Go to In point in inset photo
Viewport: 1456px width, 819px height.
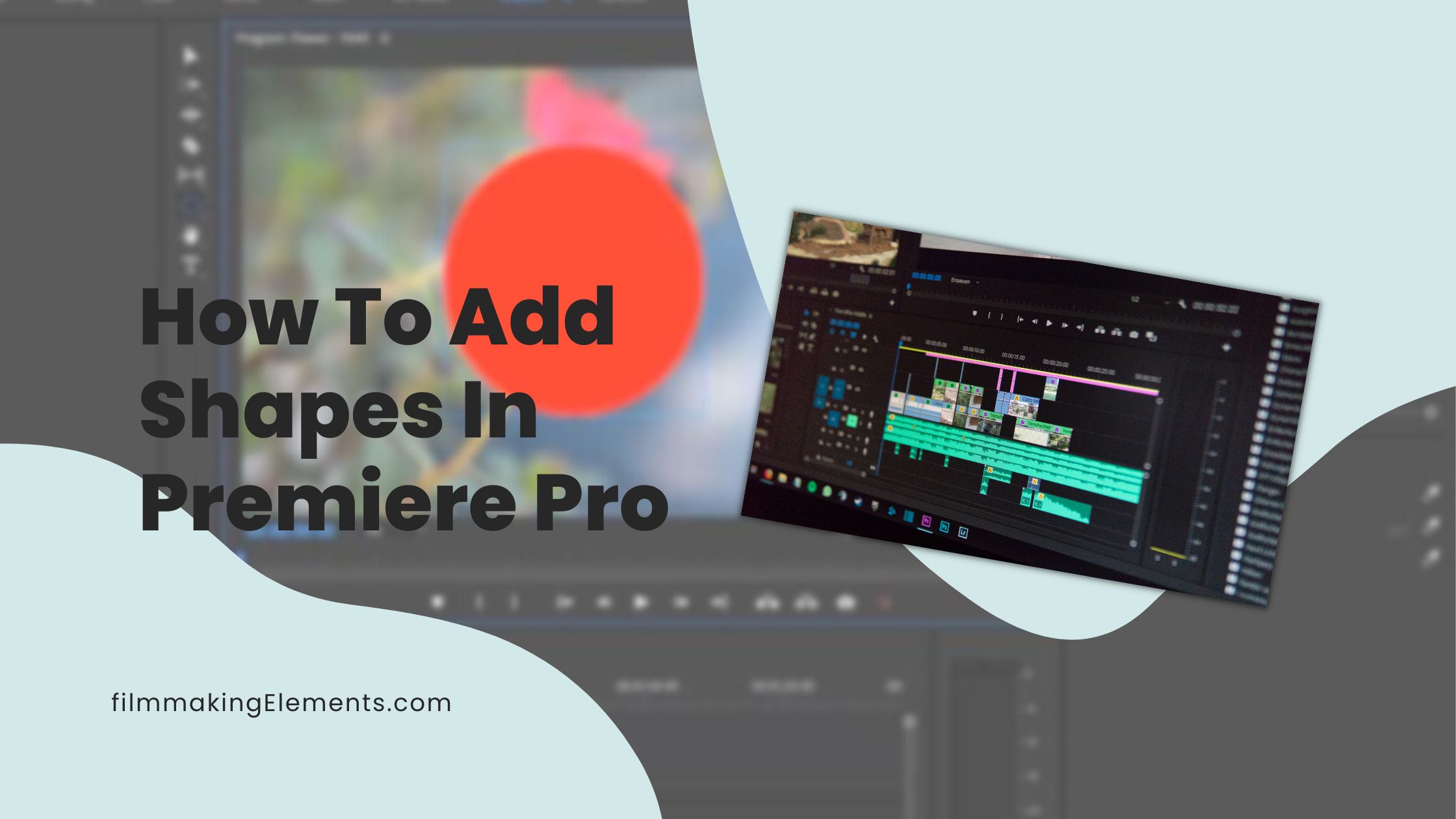(1020, 319)
